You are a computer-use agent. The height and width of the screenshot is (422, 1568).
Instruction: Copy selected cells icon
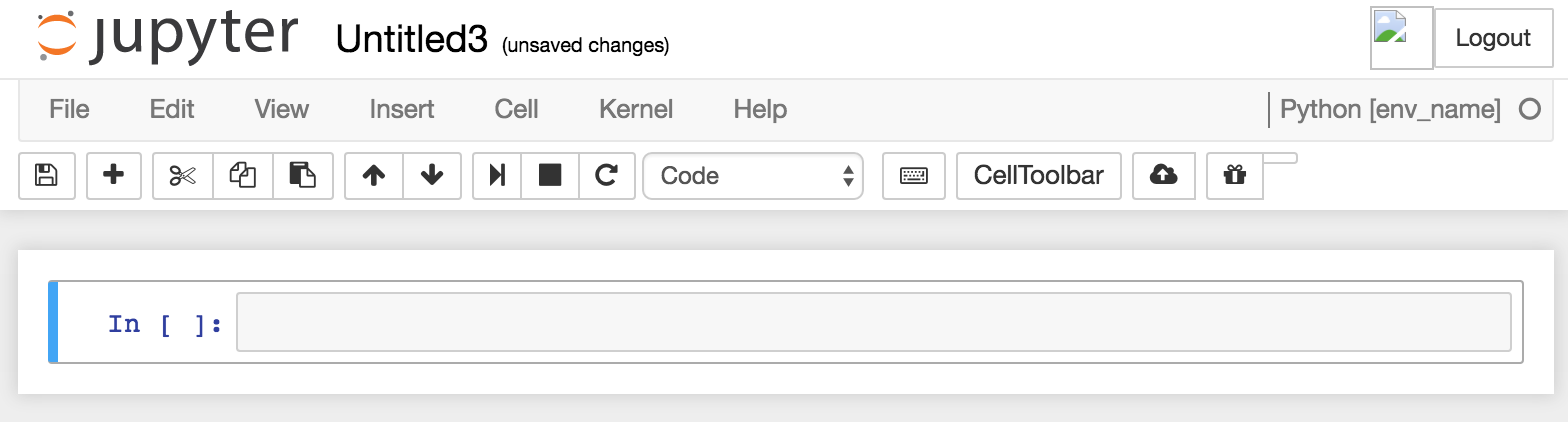click(243, 176)
